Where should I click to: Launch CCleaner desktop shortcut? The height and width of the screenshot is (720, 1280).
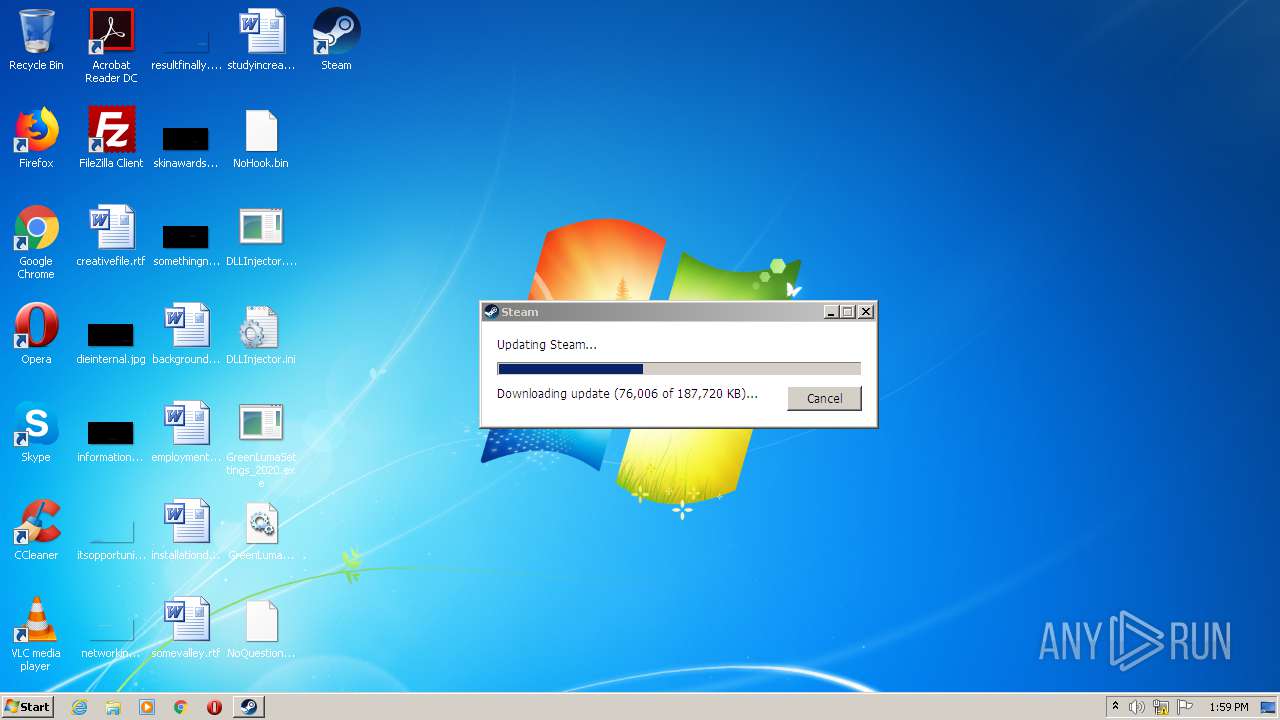[36, 531]
